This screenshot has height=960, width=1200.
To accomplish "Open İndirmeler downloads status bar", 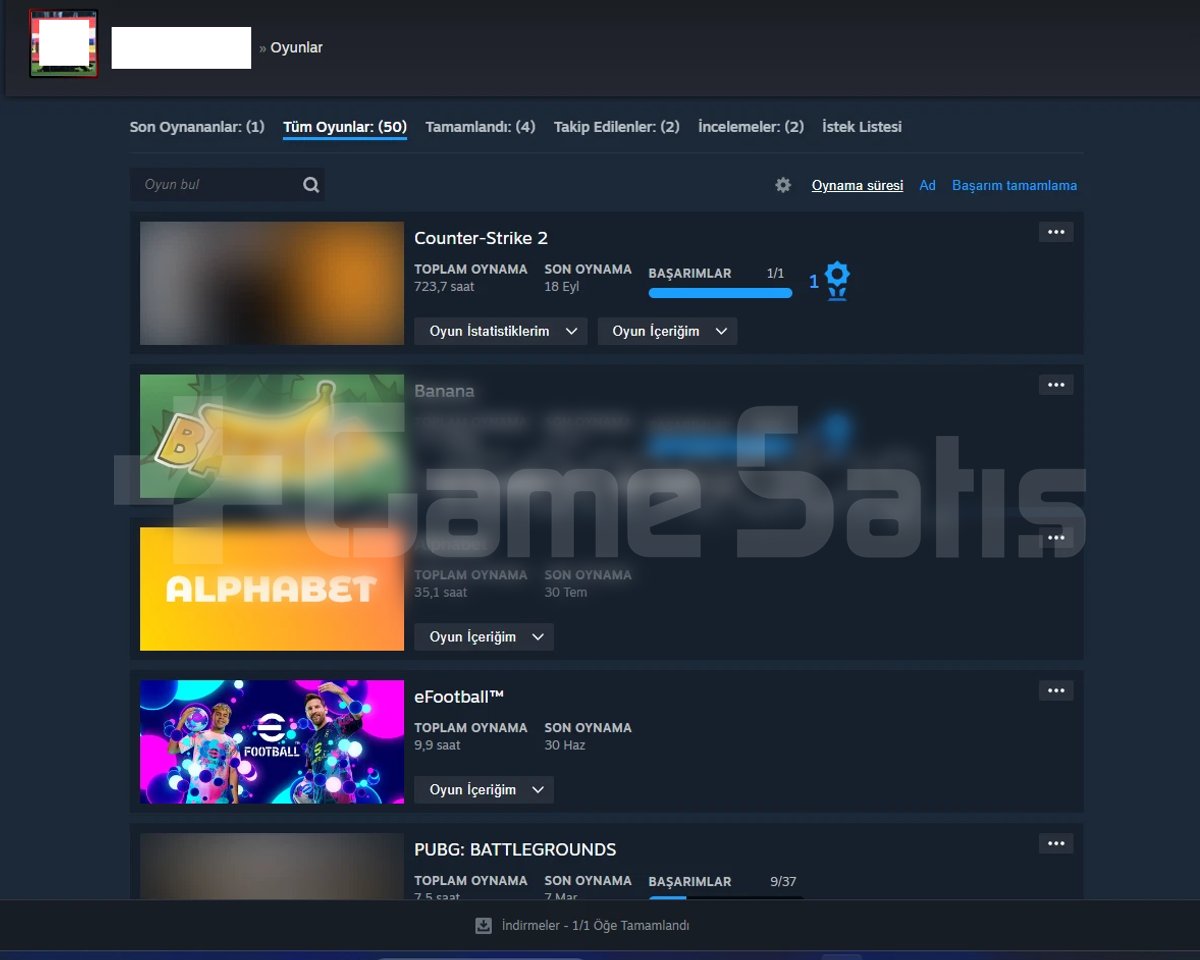I will click(582, 926).
